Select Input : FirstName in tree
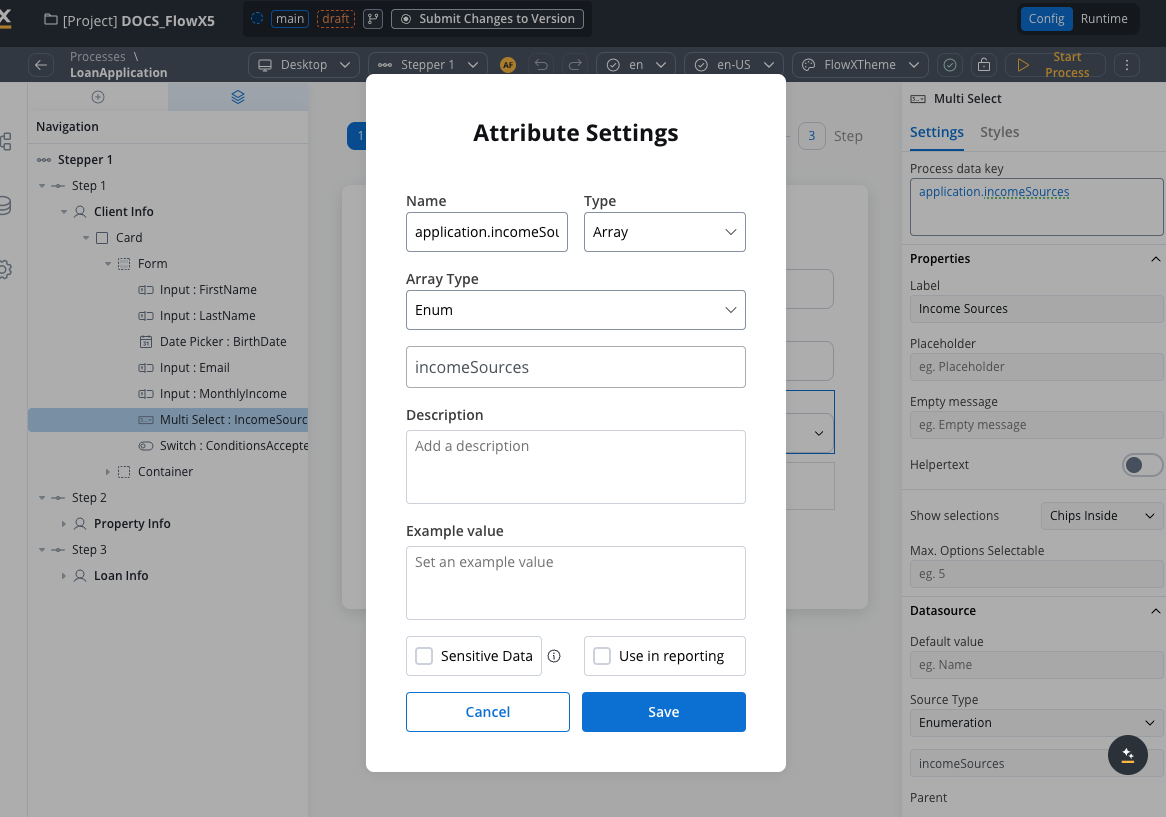The image size is (1166, 817). click(168, 290)
